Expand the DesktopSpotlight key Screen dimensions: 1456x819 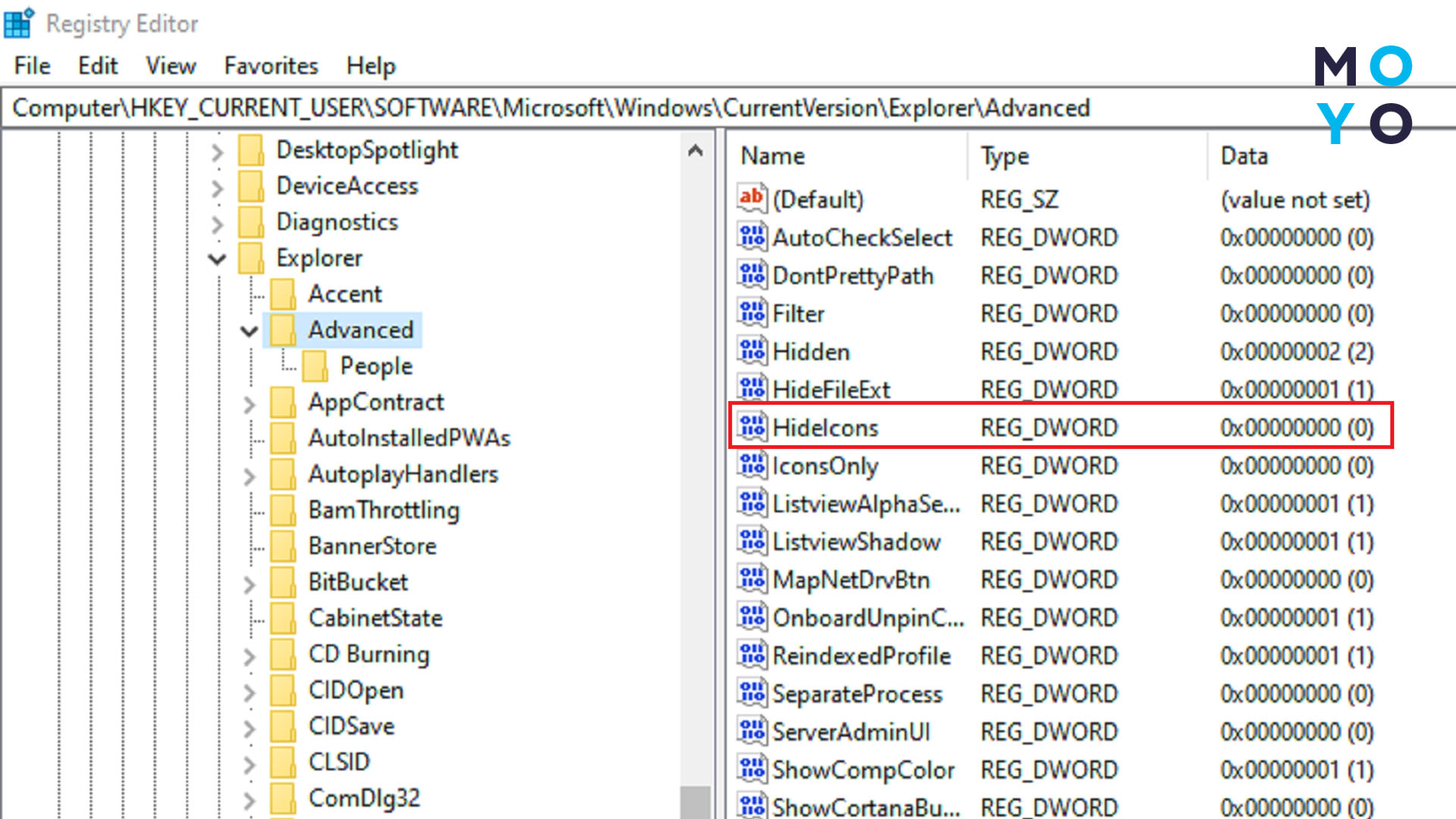click(x=217, y=152)
